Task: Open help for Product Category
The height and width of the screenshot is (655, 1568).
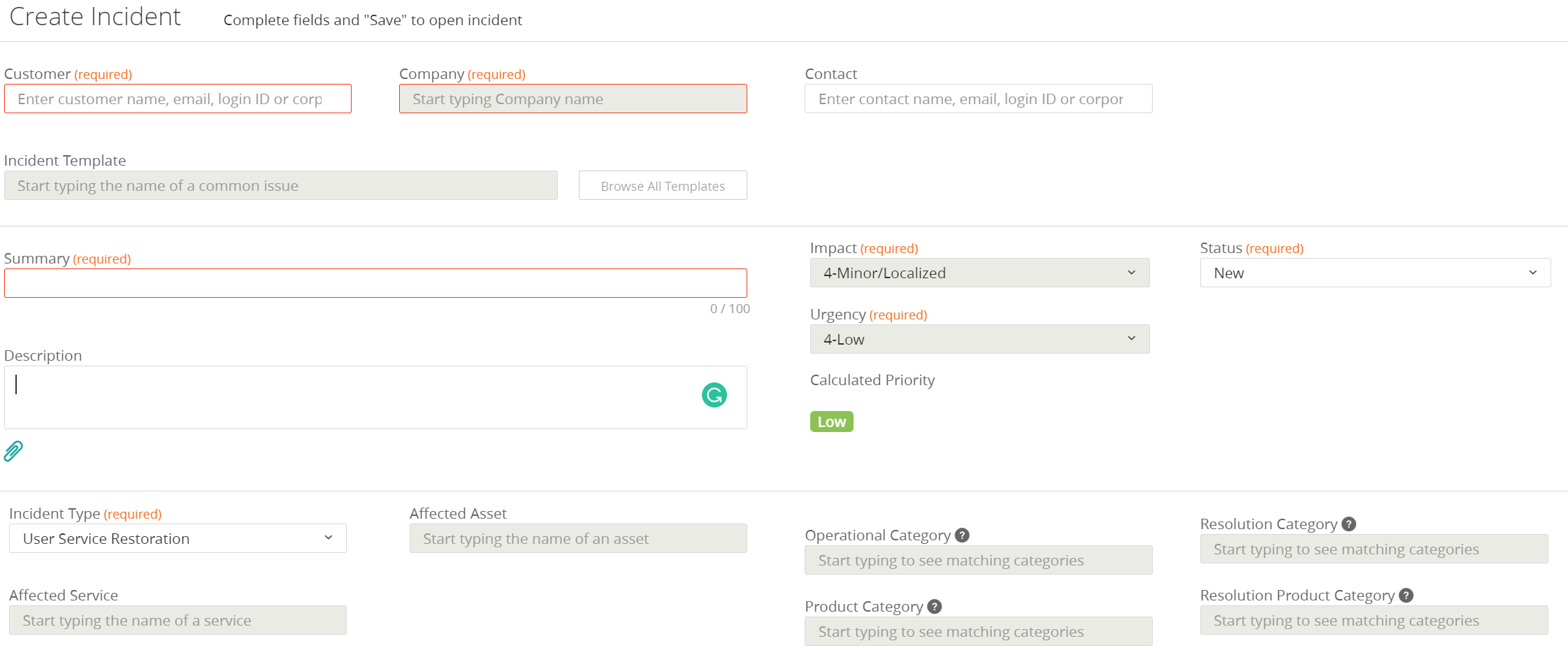Action: click(935, 606)
